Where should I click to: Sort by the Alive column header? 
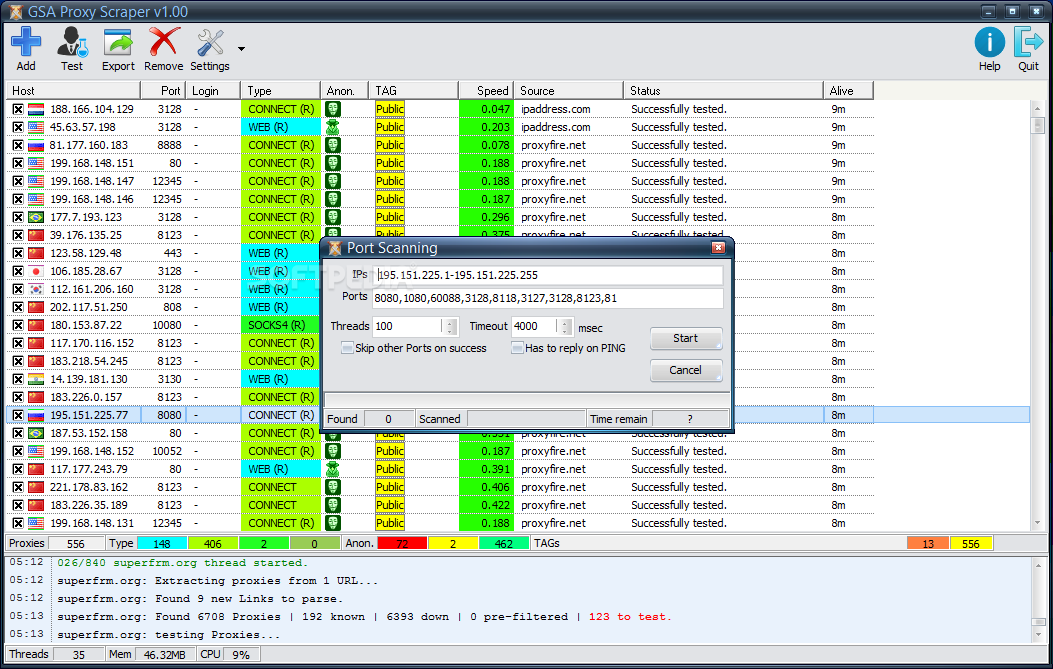[x=848, y=91]
